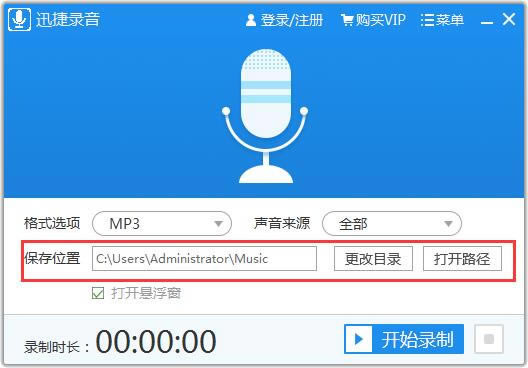Click the app microphone logo icon

[20, 20]
